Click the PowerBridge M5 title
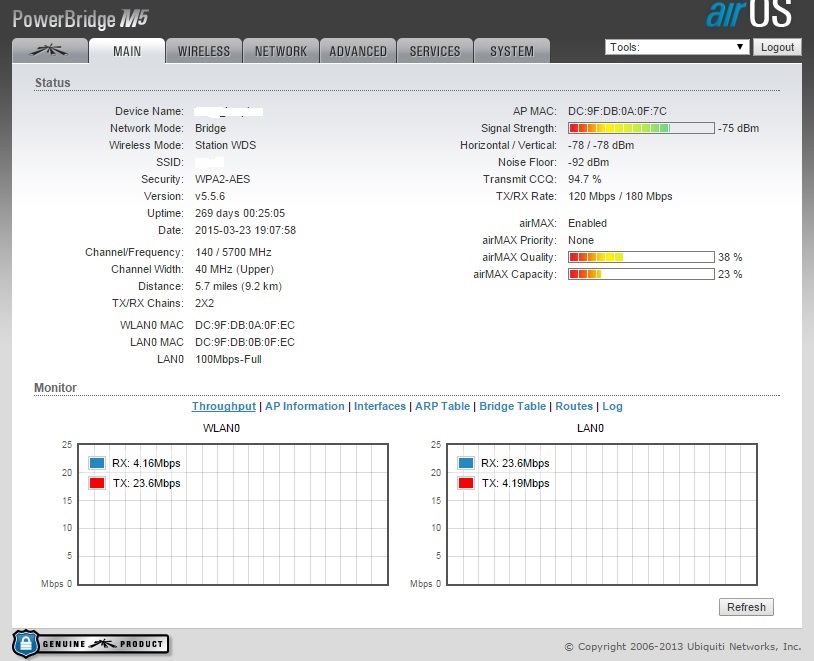814x661 pixels. click(80, 19)
